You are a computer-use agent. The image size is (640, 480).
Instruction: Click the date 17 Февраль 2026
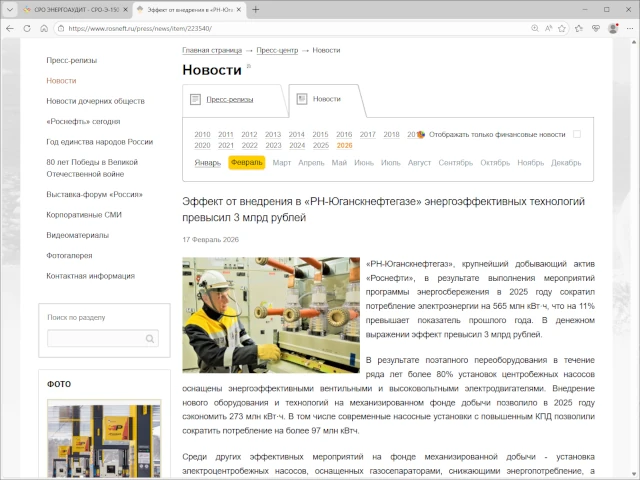point(211,240)
